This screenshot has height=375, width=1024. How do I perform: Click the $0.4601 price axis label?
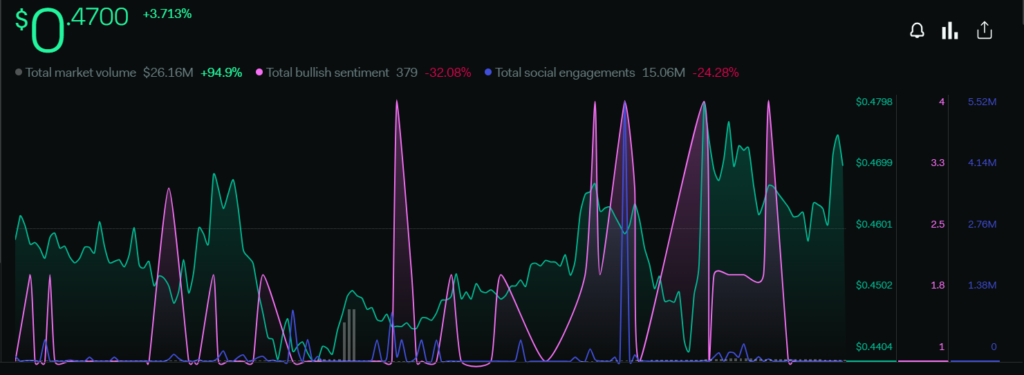874,224
